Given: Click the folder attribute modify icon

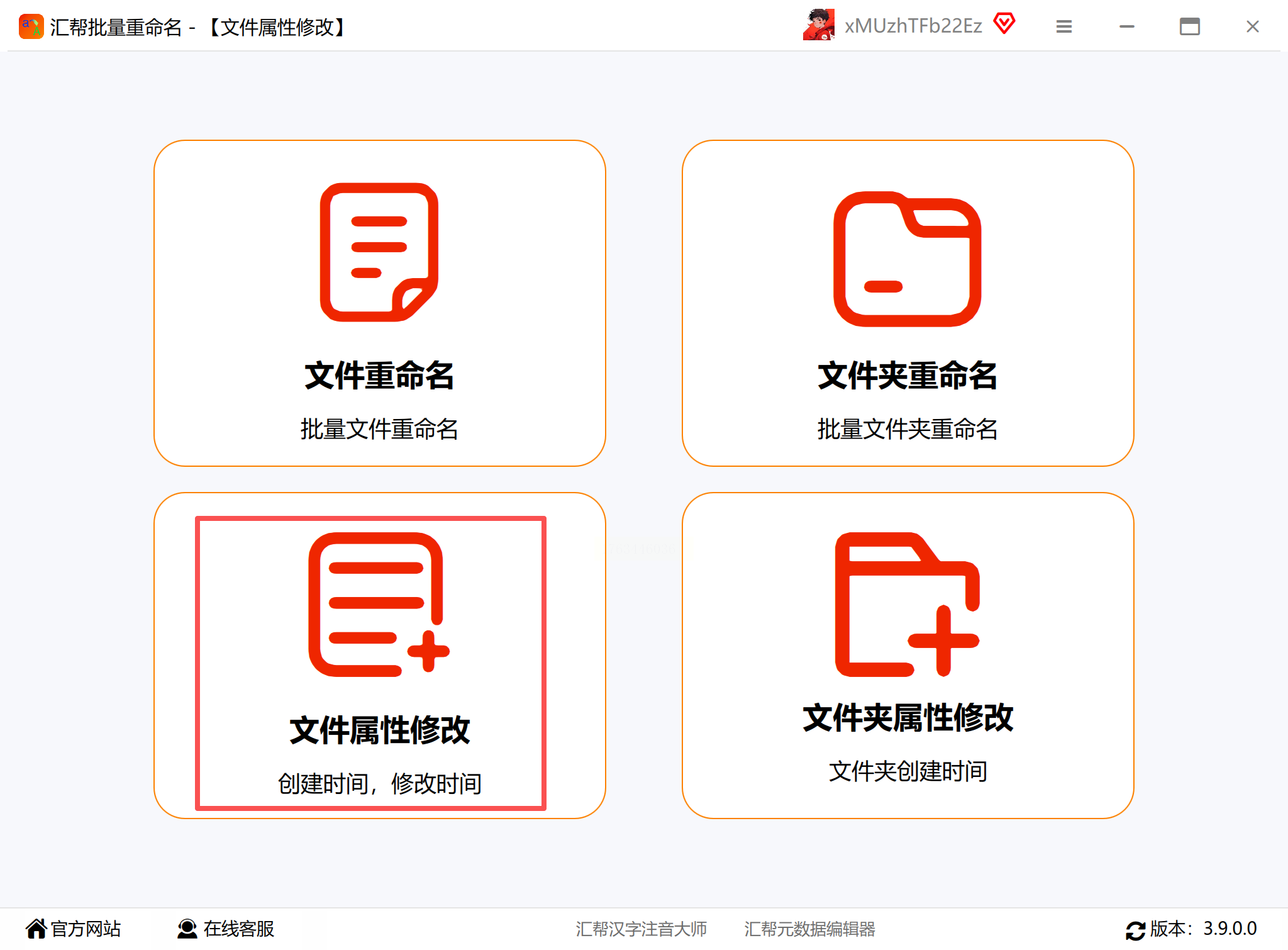Looking at the screenshot, I should tap(907, 605).
